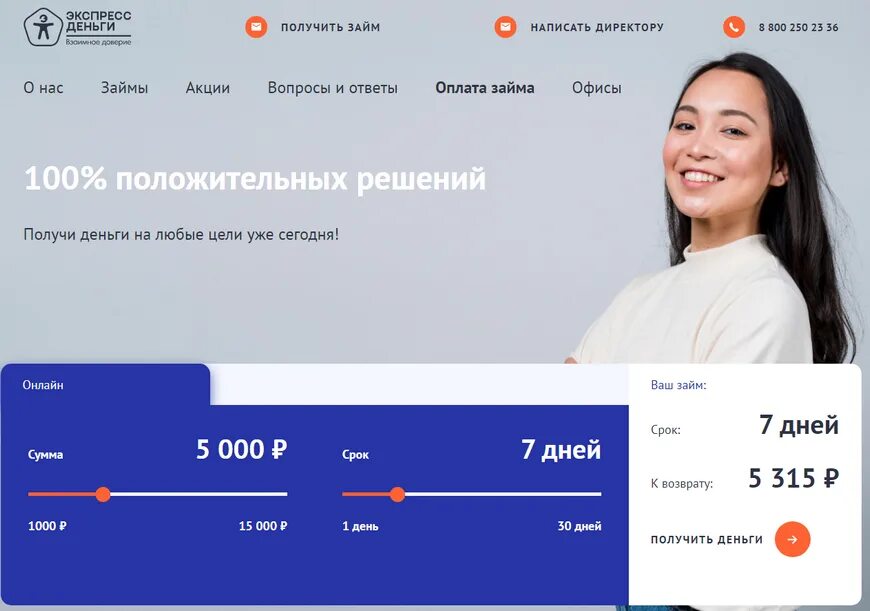This screenshot has height=611, width=870.
Task: Click the orange envelope icon beside Получить займ
Action: [256, 27]
